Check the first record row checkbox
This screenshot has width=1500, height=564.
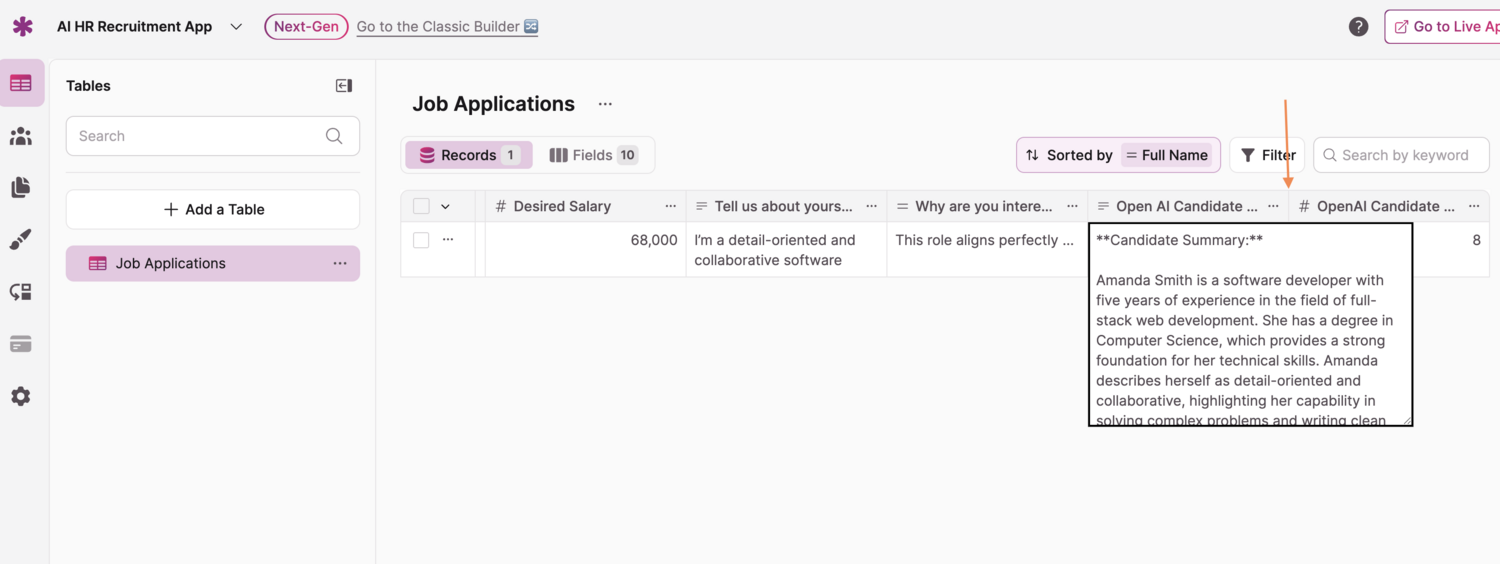tap(421, 240)
